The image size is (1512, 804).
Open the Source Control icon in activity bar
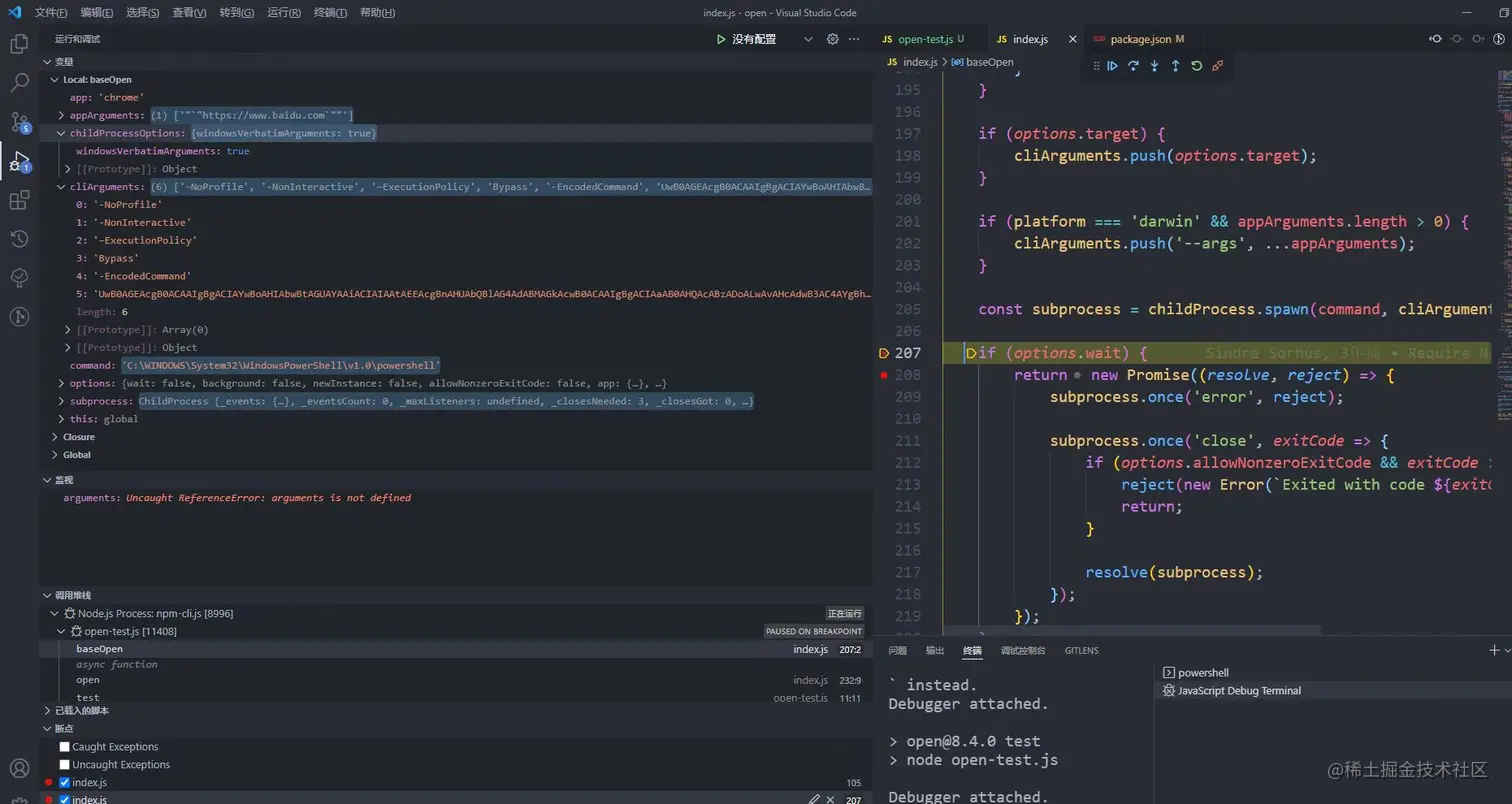coord(18,121)
